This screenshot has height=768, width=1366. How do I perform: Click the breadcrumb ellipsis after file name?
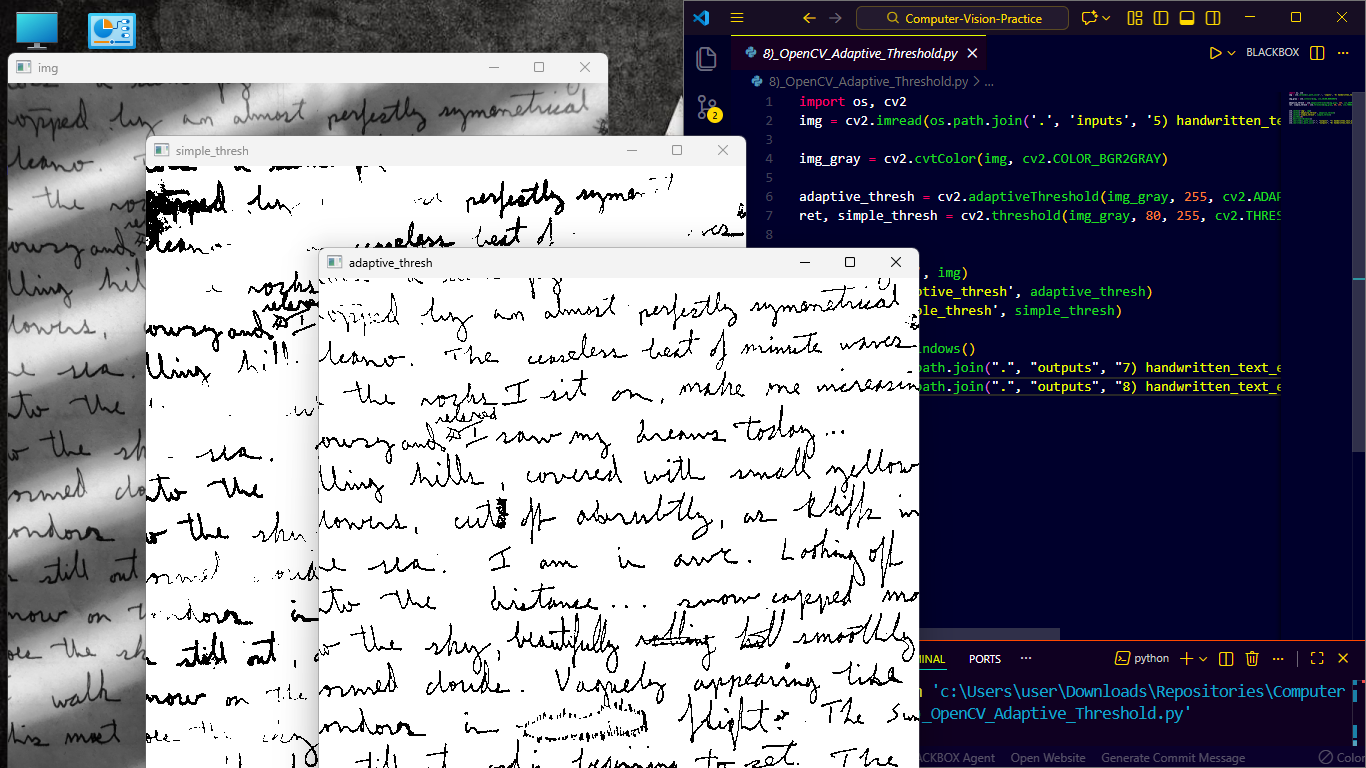tap(989, 81)
